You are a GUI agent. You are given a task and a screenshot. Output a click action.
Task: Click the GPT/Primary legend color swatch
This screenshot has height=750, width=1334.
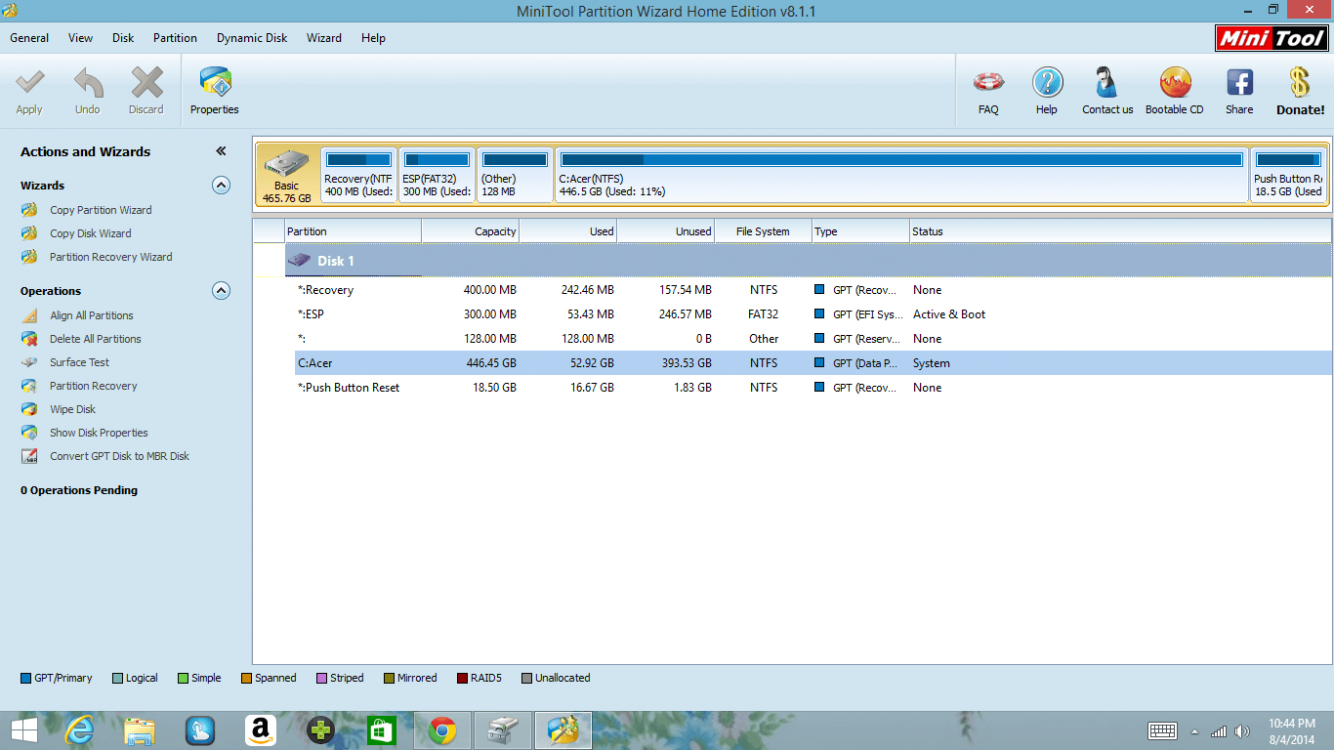coord(25,678)
